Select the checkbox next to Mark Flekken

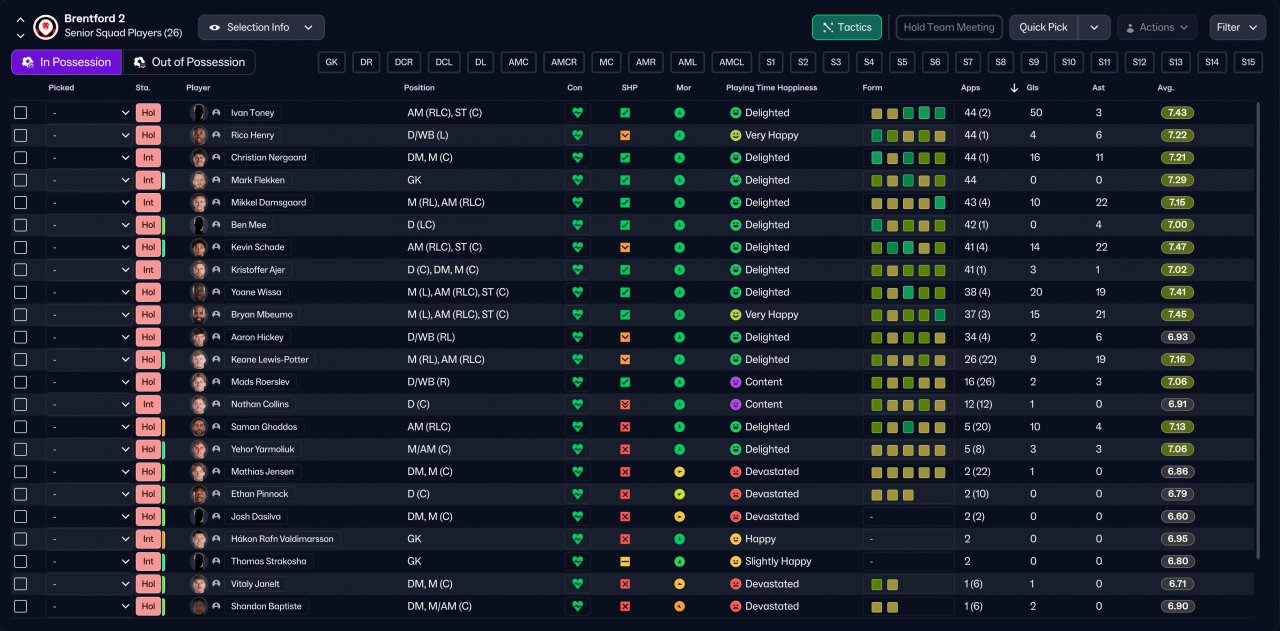pyautogui.click(x=21, y=180)
